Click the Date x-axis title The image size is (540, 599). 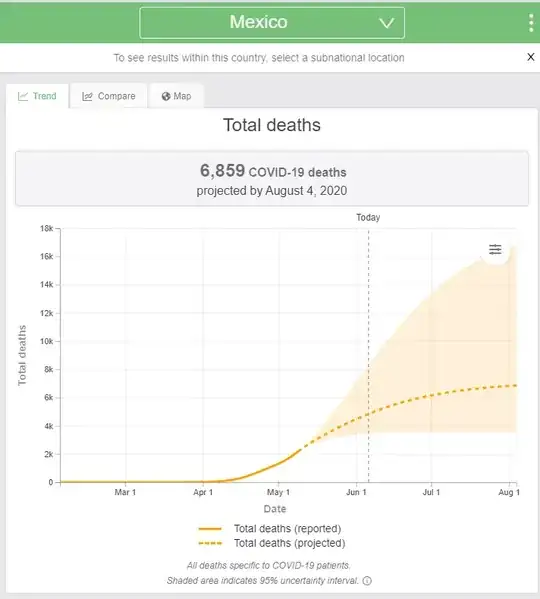(x=275, y=509)
